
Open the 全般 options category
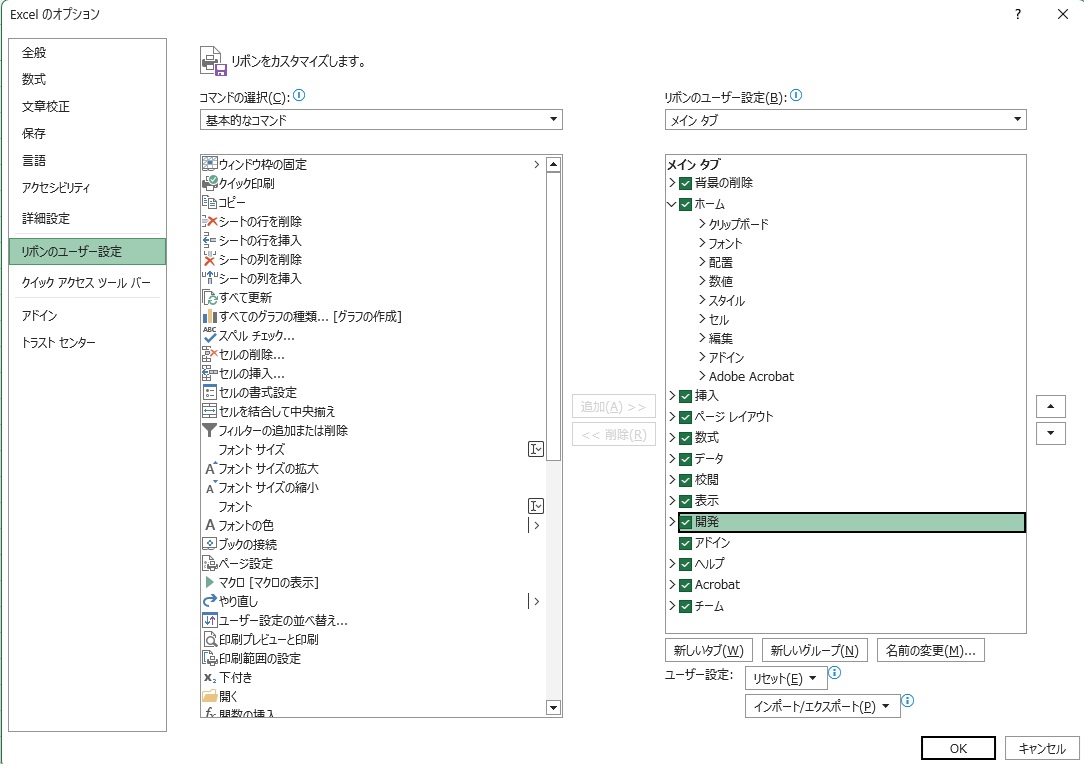34,53
